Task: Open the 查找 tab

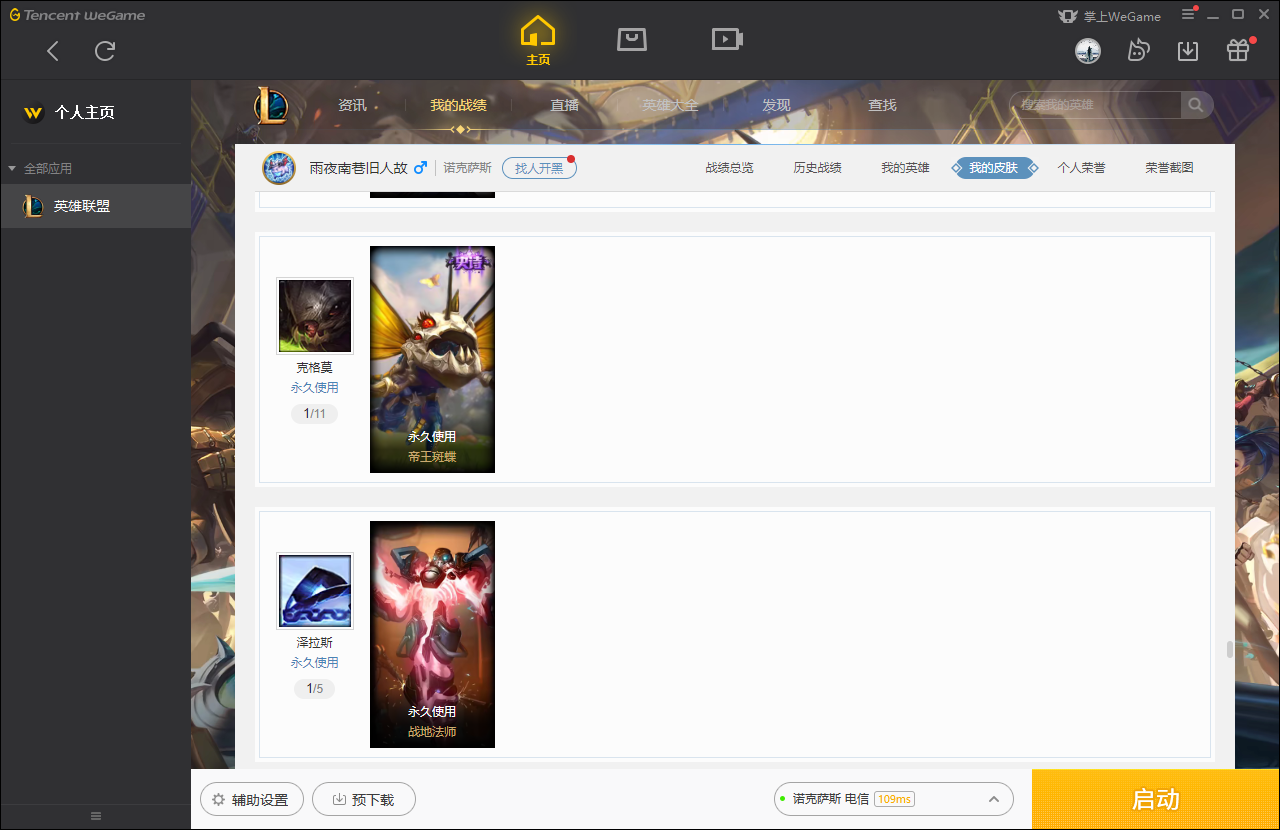Action: click(882, 105)
